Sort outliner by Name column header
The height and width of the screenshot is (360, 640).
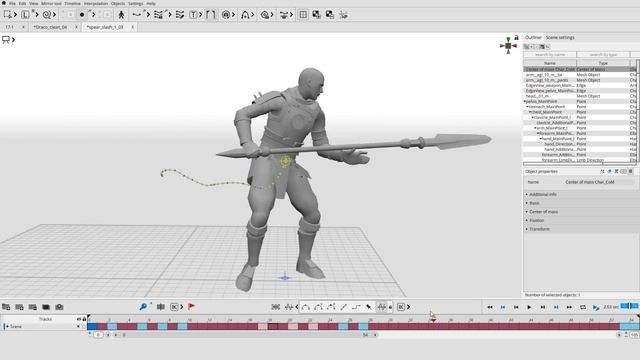tap(550, 63)
